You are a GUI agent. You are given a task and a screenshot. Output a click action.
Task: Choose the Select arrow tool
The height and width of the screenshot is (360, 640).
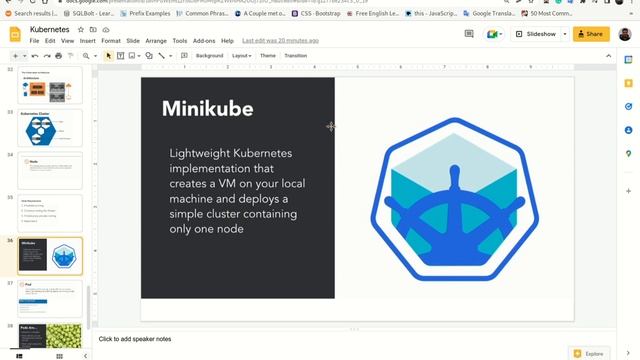pos(108,56)
